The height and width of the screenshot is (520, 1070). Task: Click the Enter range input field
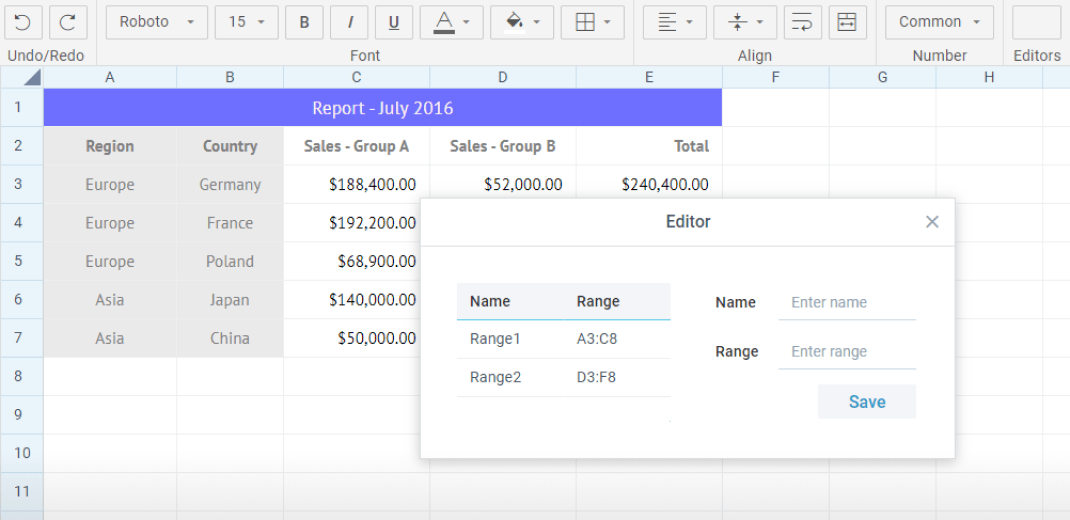pos(847,351)
